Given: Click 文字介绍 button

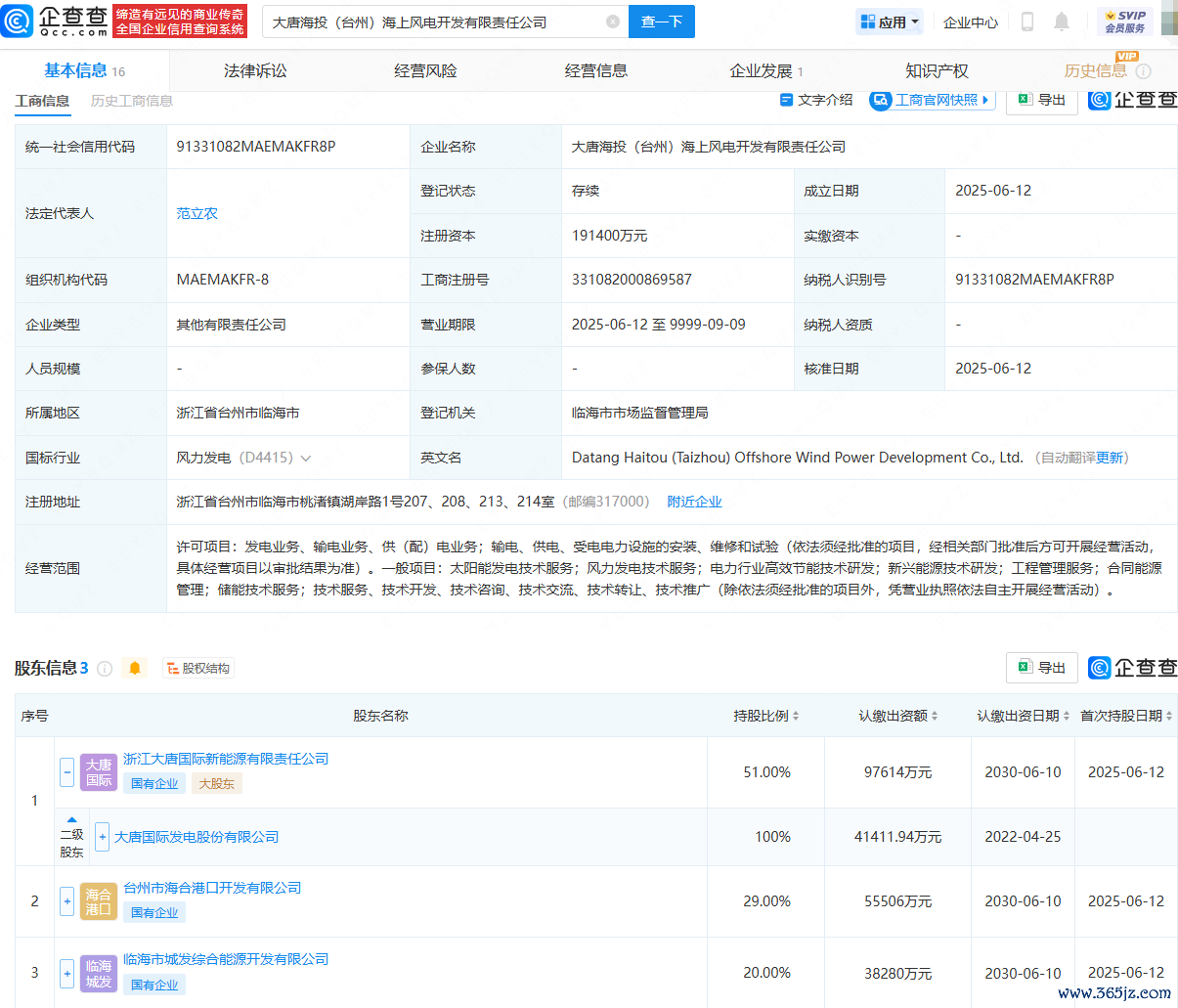Looking at the screenshot, I should (x=816, y=100).
